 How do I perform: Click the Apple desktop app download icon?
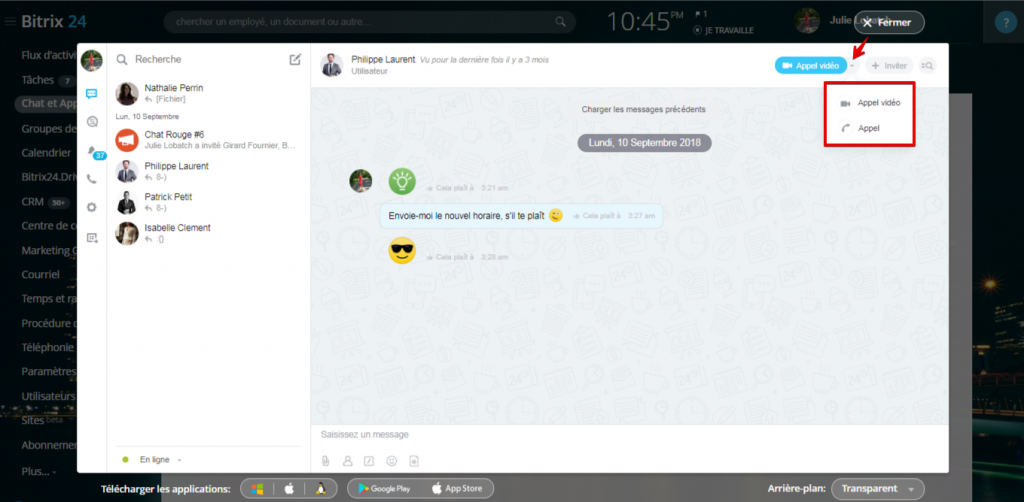click(289, 488)
